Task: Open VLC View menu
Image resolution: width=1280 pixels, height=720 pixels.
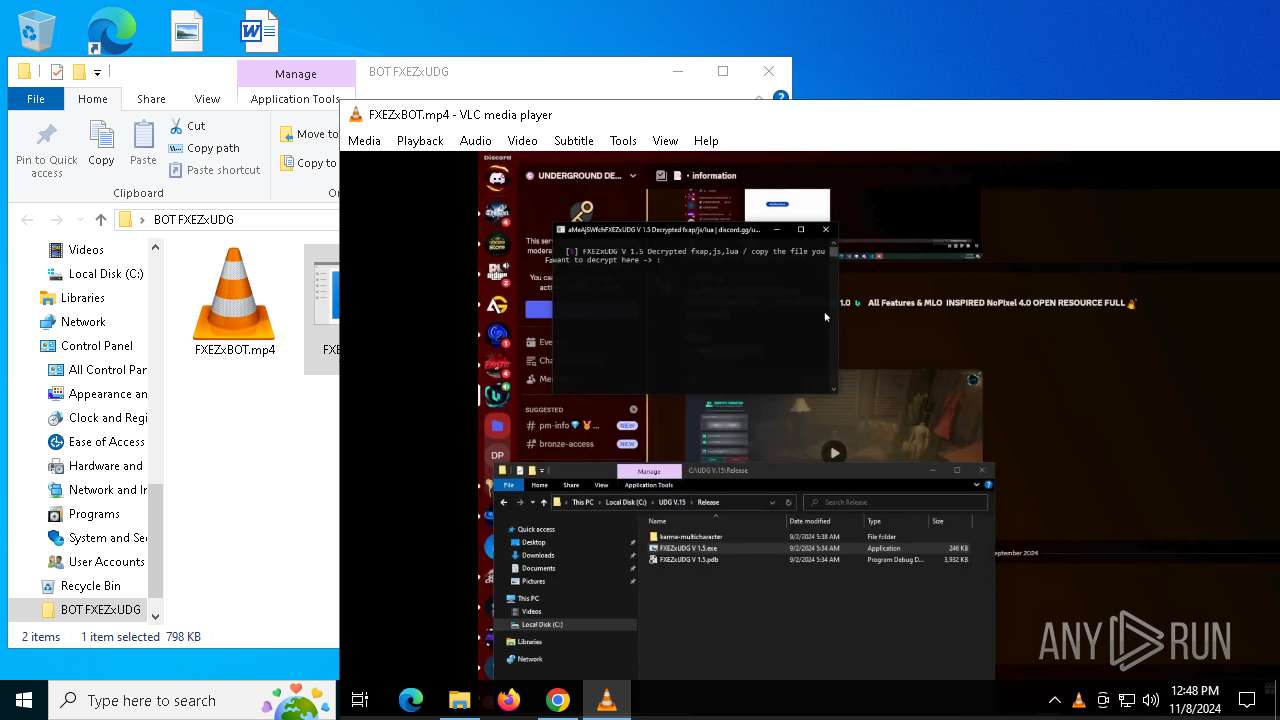Action: click(665, 141)
